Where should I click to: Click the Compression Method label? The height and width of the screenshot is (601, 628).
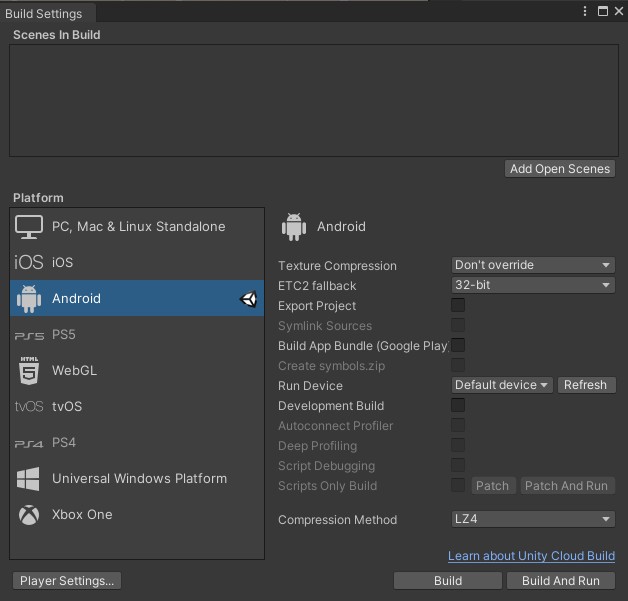click(x=338, y=520)
